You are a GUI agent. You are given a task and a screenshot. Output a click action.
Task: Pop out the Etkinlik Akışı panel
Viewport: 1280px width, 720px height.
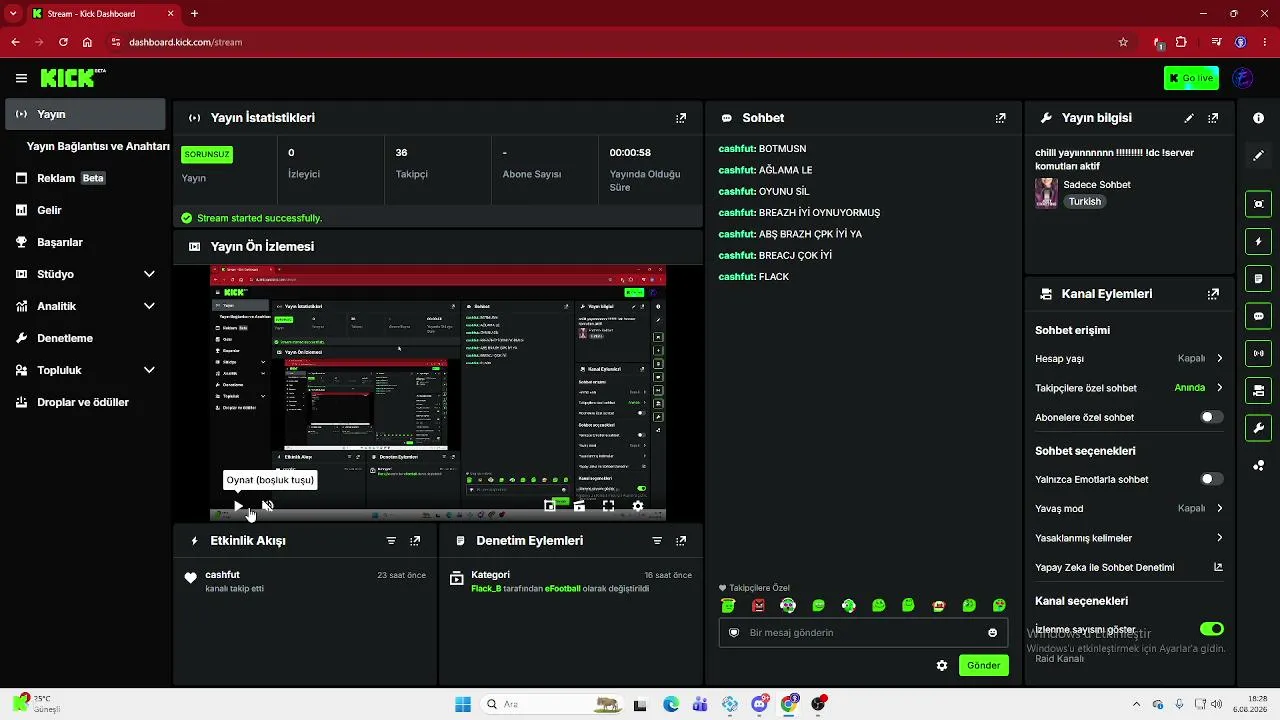point(415,541)
